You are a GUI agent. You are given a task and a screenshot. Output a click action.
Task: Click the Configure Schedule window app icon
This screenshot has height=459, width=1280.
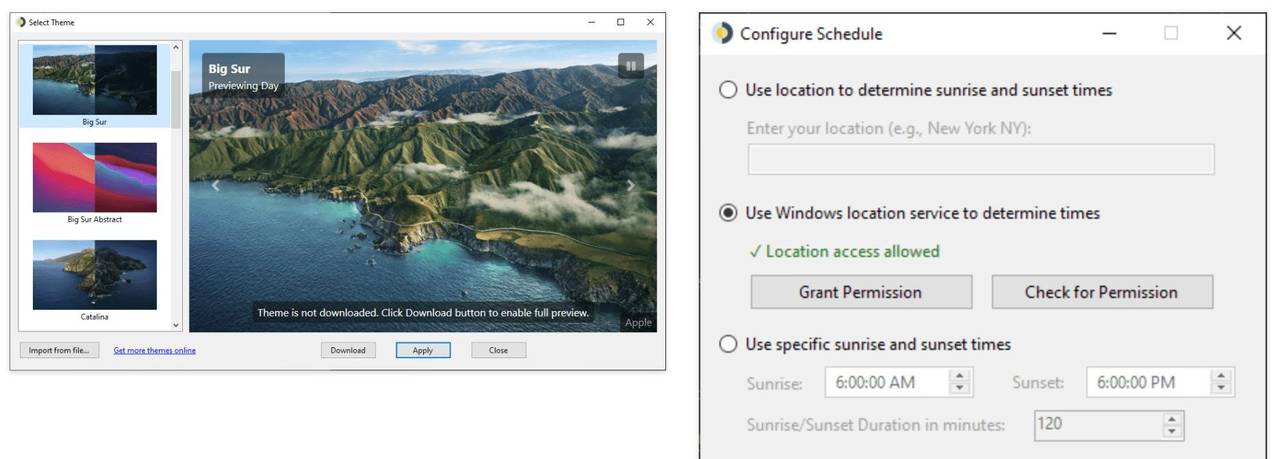point(722,33)
